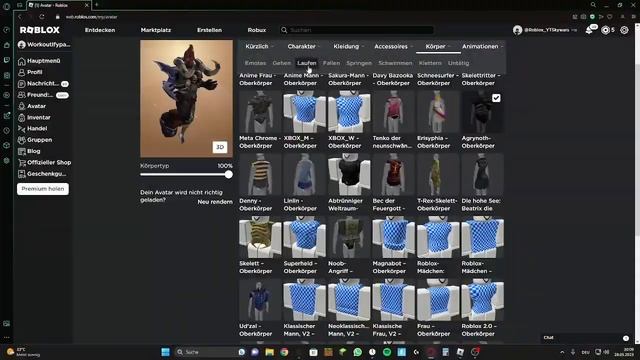Select the Skelett Oberkörper thumbnail
The image size is (640, 360).
coord(260,238)
